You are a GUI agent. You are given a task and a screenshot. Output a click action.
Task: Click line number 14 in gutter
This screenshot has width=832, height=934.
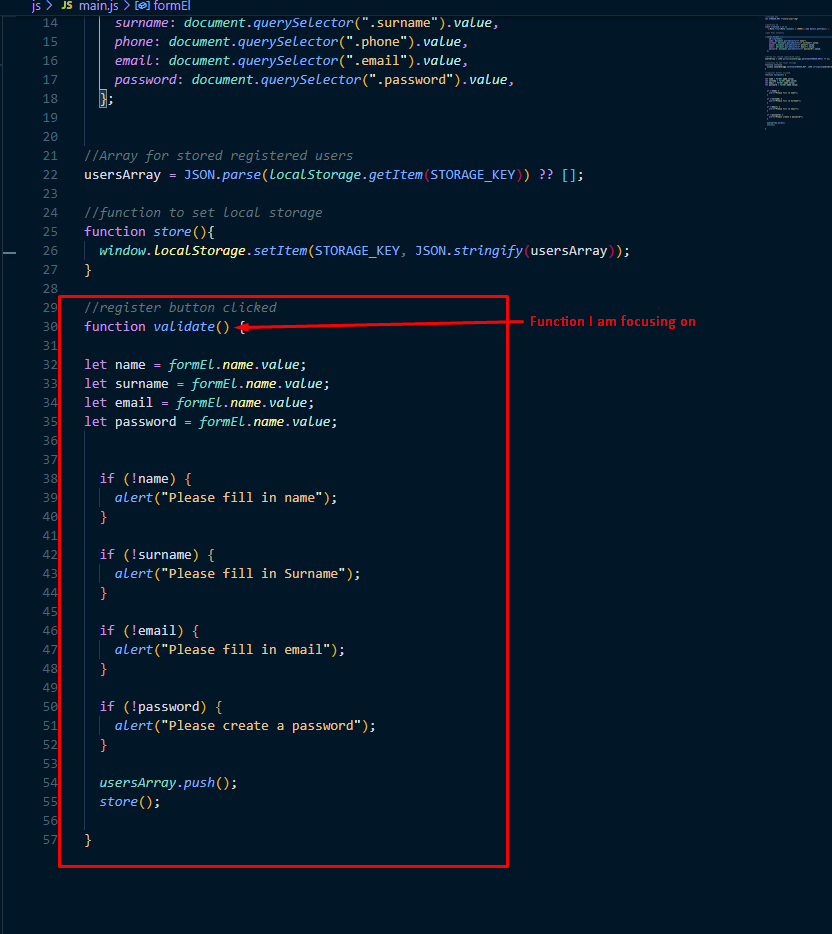point(50,23)
